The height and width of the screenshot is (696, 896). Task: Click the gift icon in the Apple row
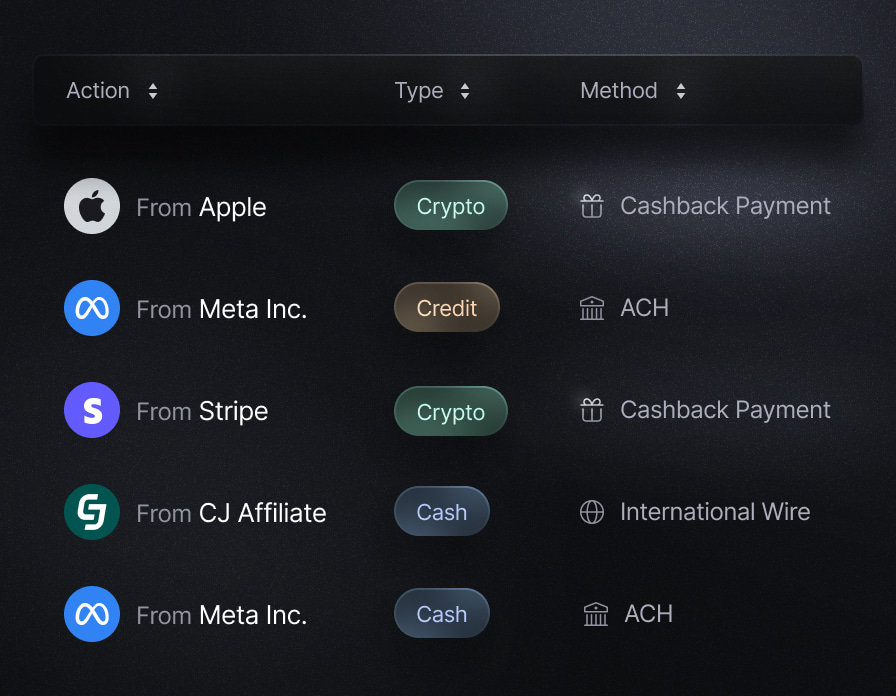[x=592, y=206]
